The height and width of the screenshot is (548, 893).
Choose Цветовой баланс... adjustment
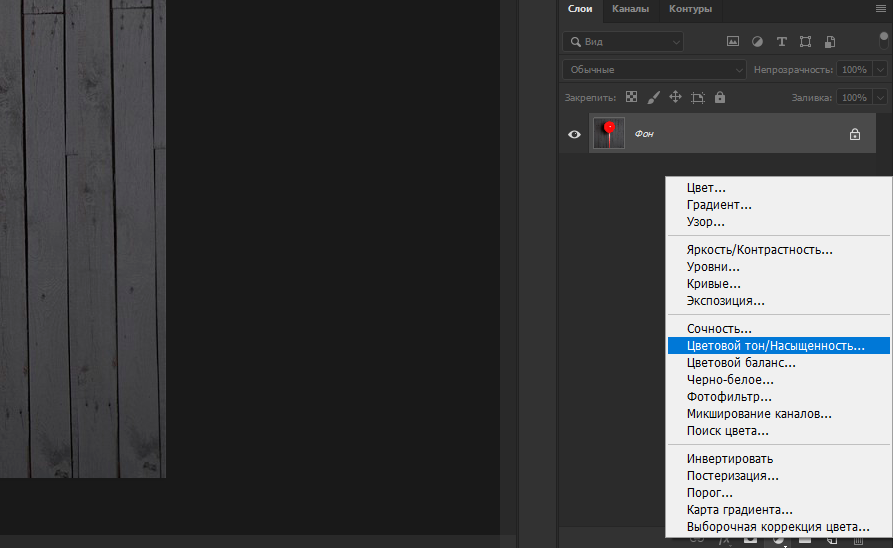click(779, 363)
